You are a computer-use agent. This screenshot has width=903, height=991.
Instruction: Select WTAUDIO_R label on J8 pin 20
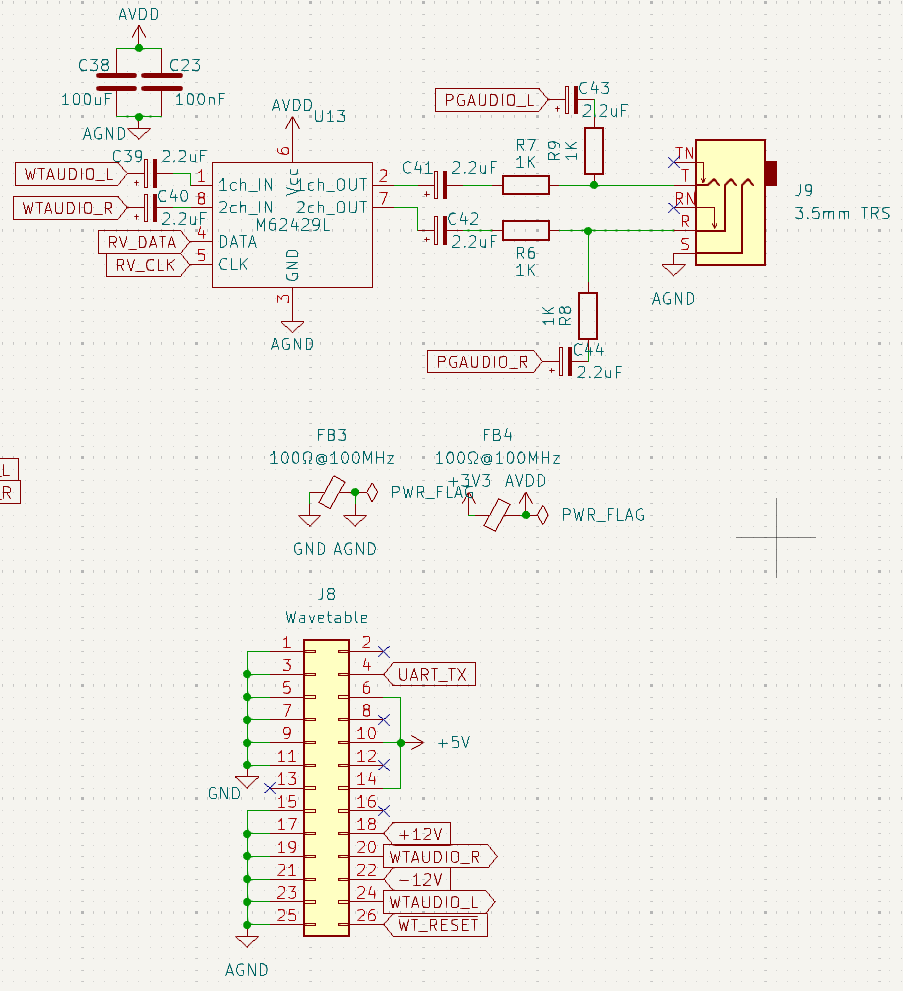440,856
